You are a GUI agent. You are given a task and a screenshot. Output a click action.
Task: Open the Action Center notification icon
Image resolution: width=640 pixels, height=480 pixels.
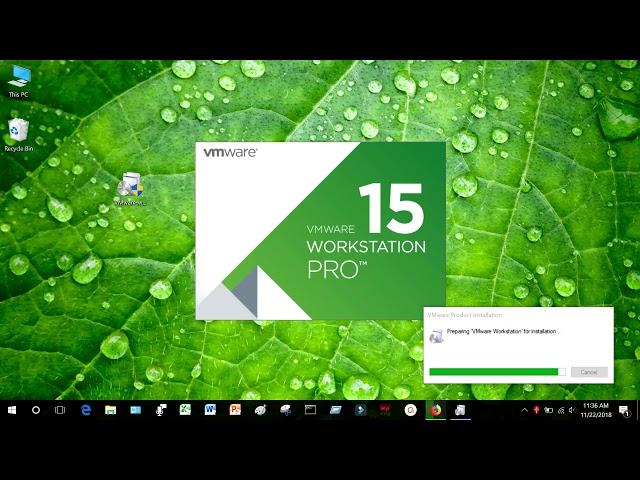(x=624, y=410)
